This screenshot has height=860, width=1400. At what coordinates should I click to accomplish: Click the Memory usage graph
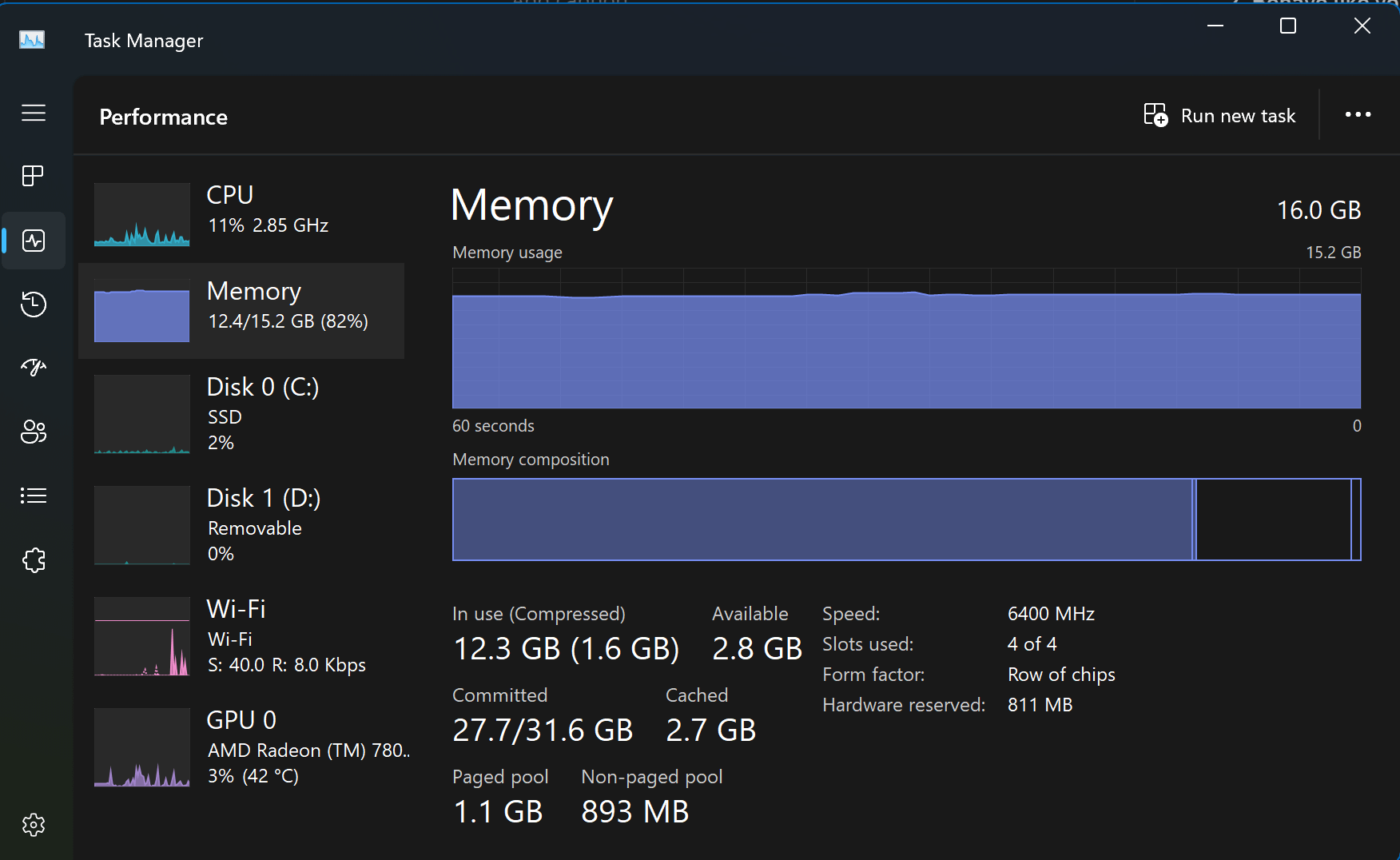point(906,339)
